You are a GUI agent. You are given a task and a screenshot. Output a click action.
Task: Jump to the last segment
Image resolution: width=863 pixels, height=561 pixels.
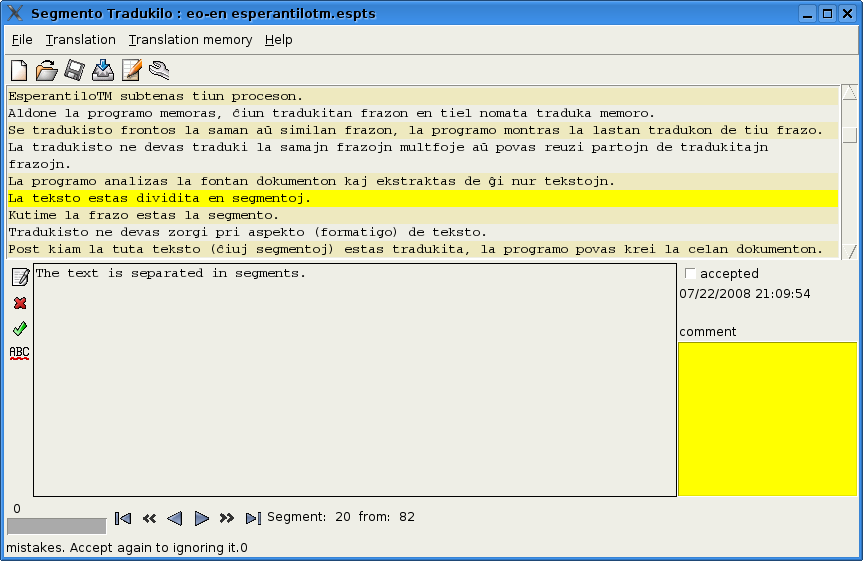pos(253,518)
